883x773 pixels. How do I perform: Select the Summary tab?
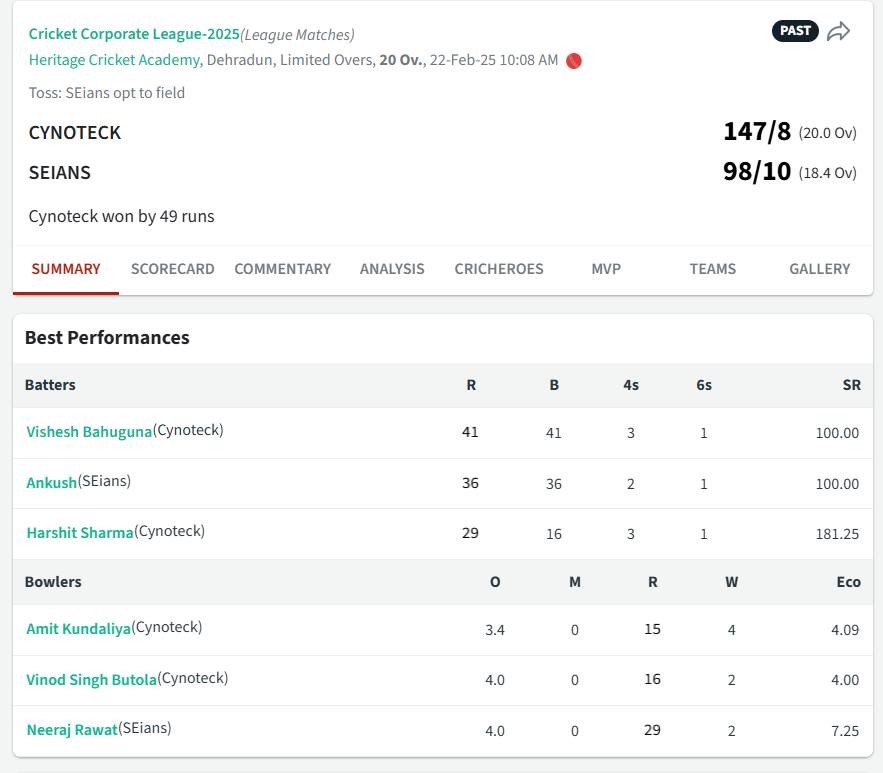[x=66, y=269]
